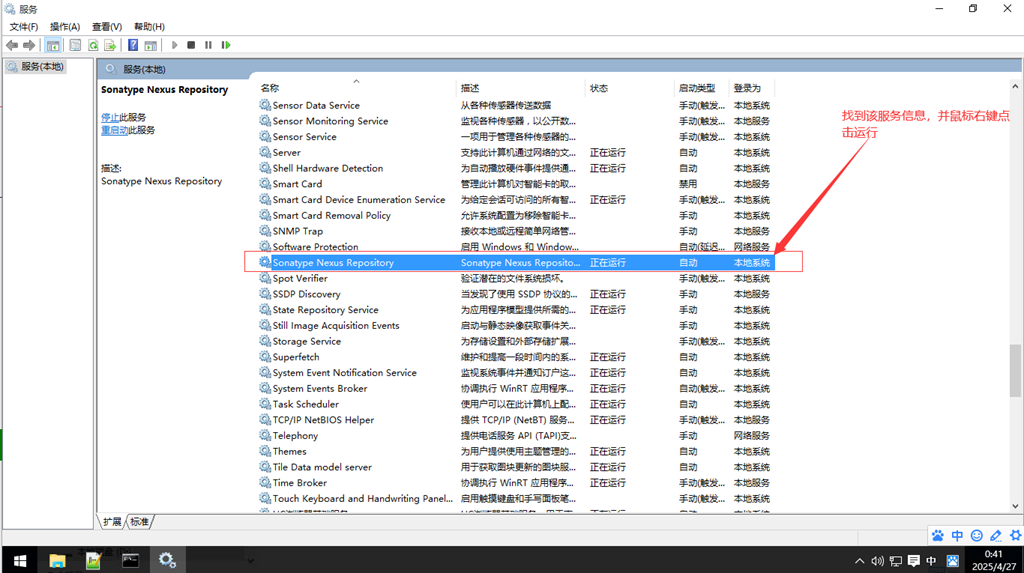This screenshot has height=573, width=1024.
Task: Pause the service with the pause icon
Action: [x=208, y=45]
